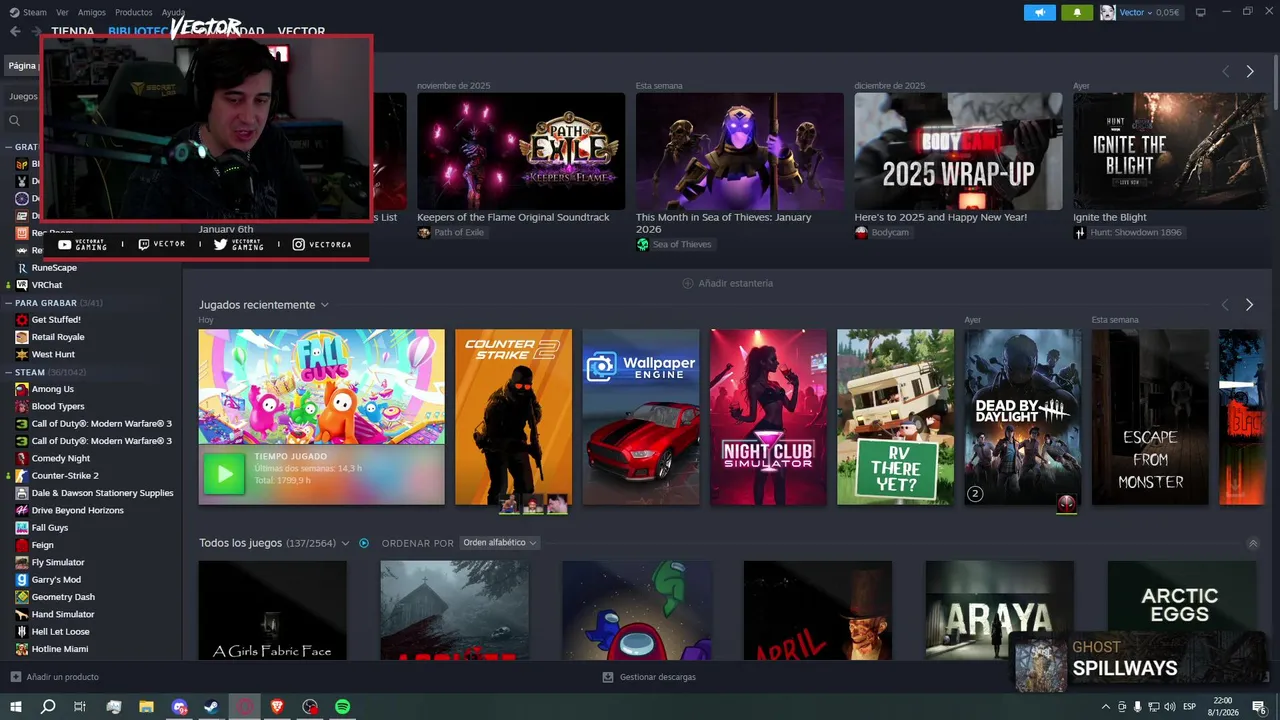
Task: Open Discord from the taskbar
Action: [x=179, y=707]
